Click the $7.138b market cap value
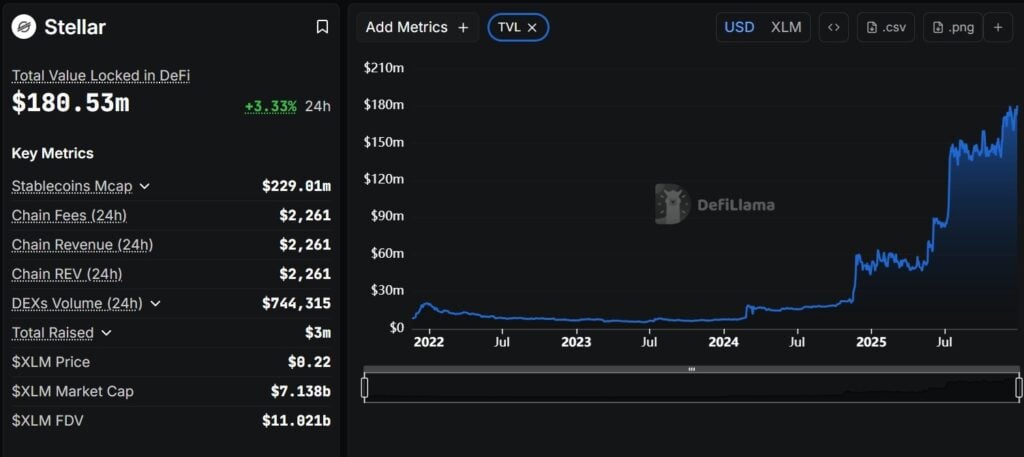The image size is (1024, 457). point(301,392)
